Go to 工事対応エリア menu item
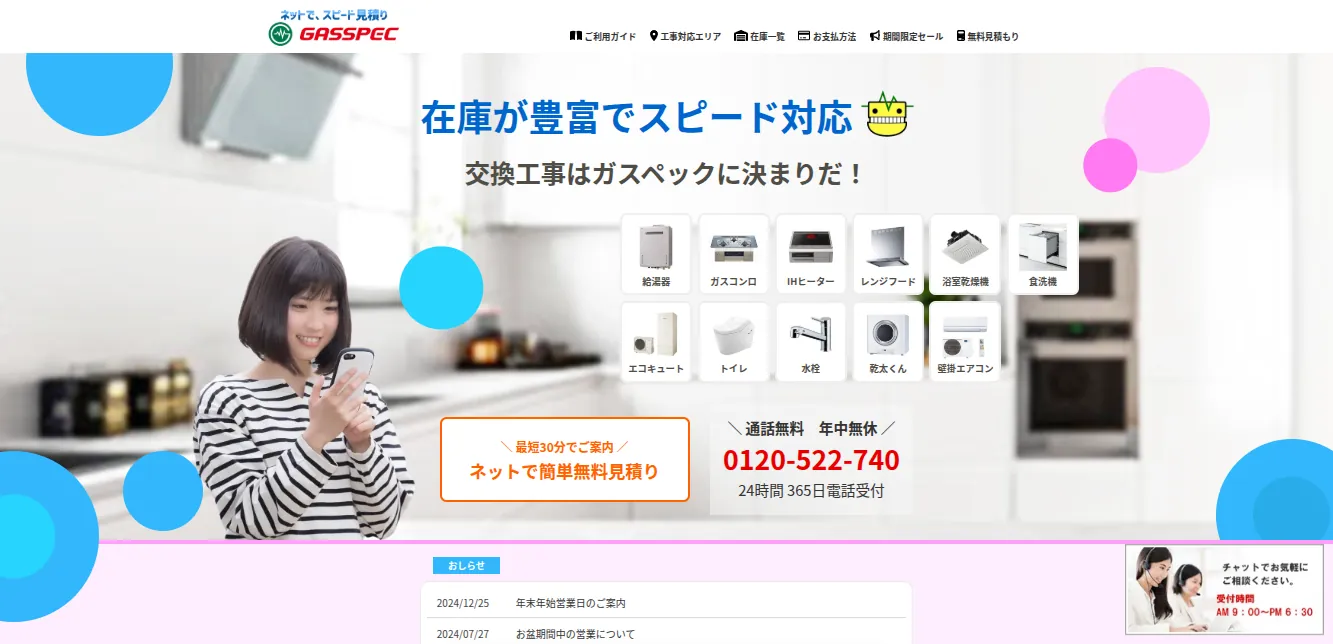The image size is (1333, 644). click(685, 36)
